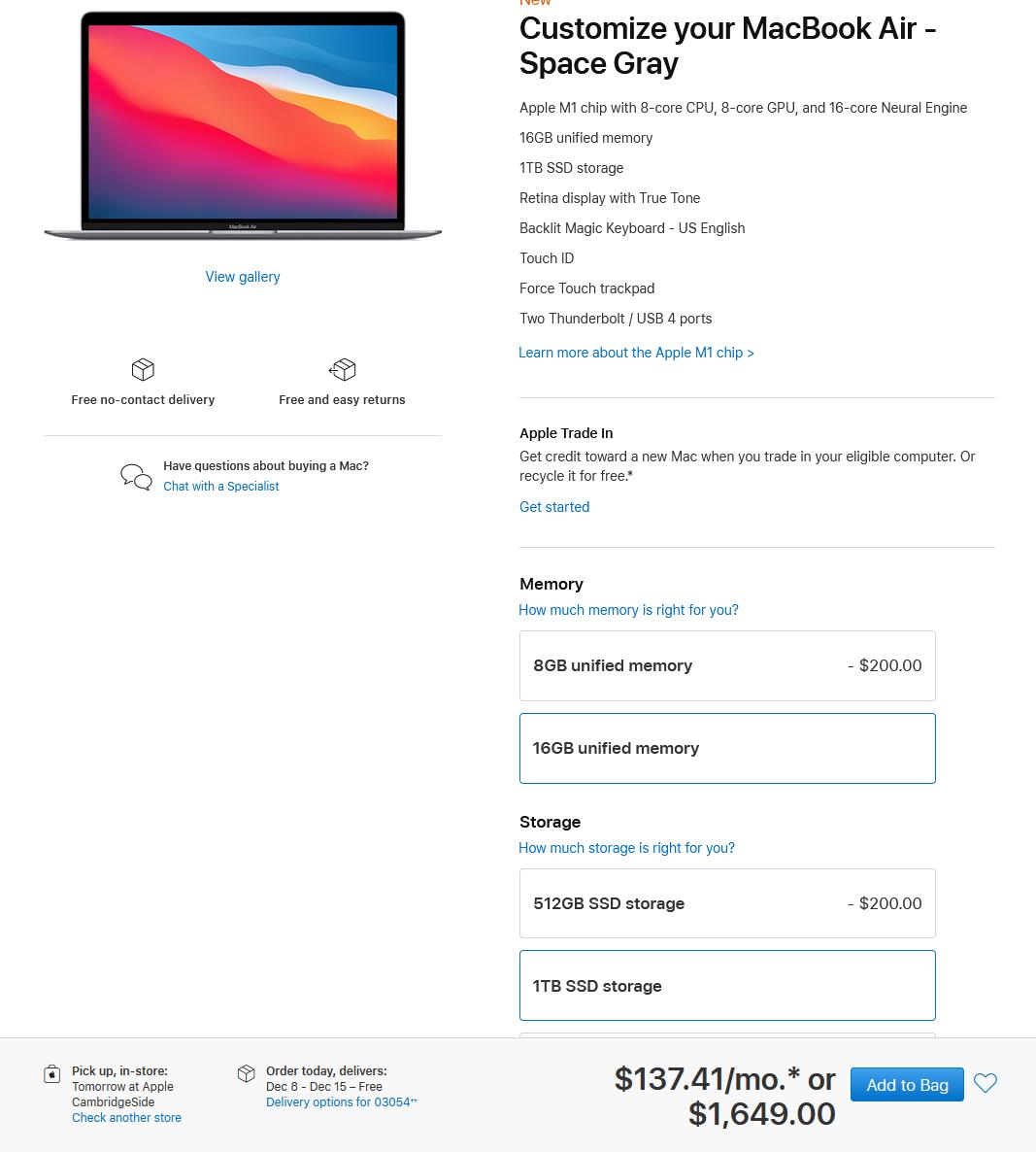The height and width of the screenshot is (1152, 1036).
Task: Click Check another store link
Action: click(x=126, y=1117)
